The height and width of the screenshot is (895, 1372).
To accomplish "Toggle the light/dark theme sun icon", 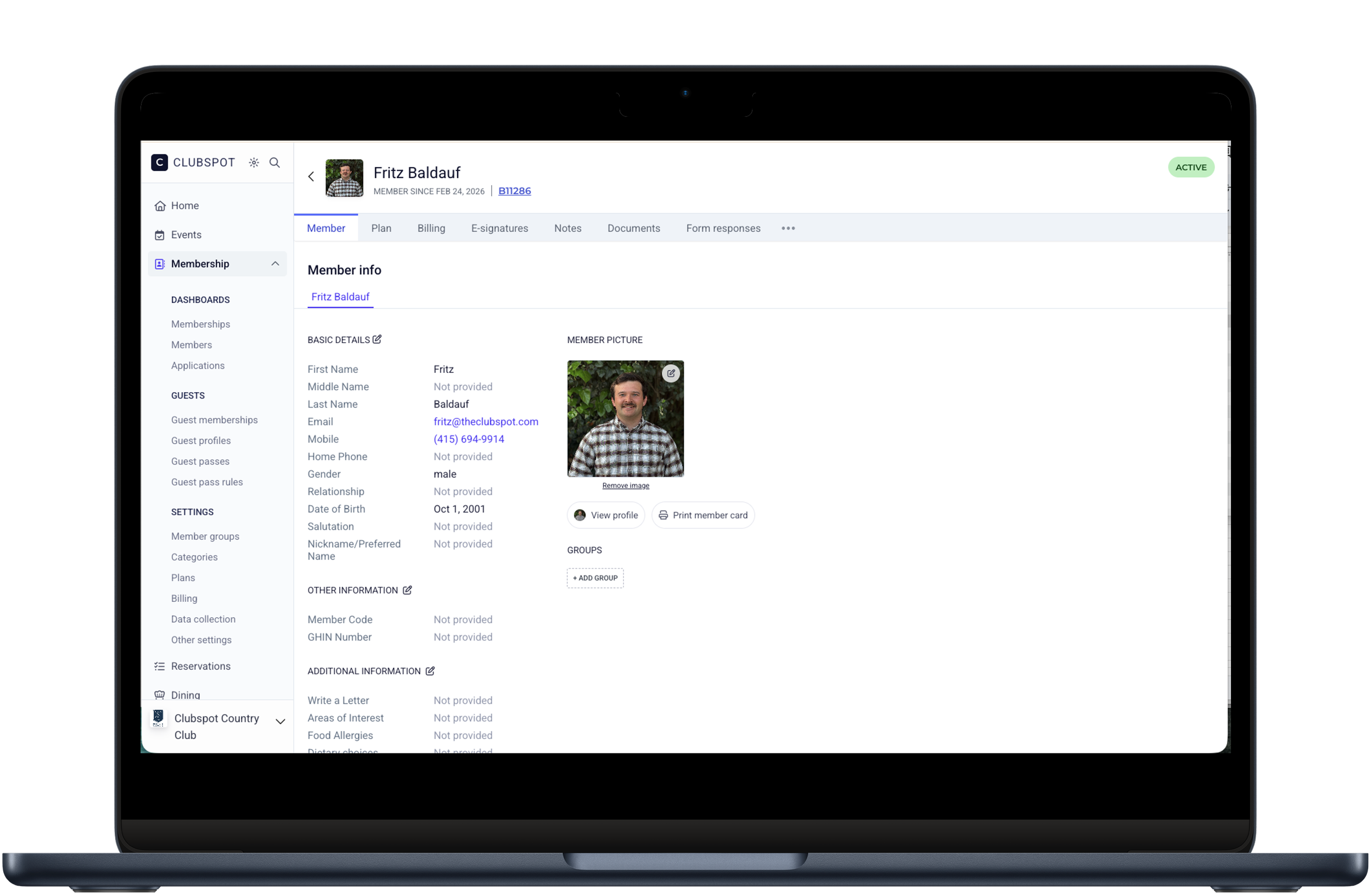I will [254, 163].
